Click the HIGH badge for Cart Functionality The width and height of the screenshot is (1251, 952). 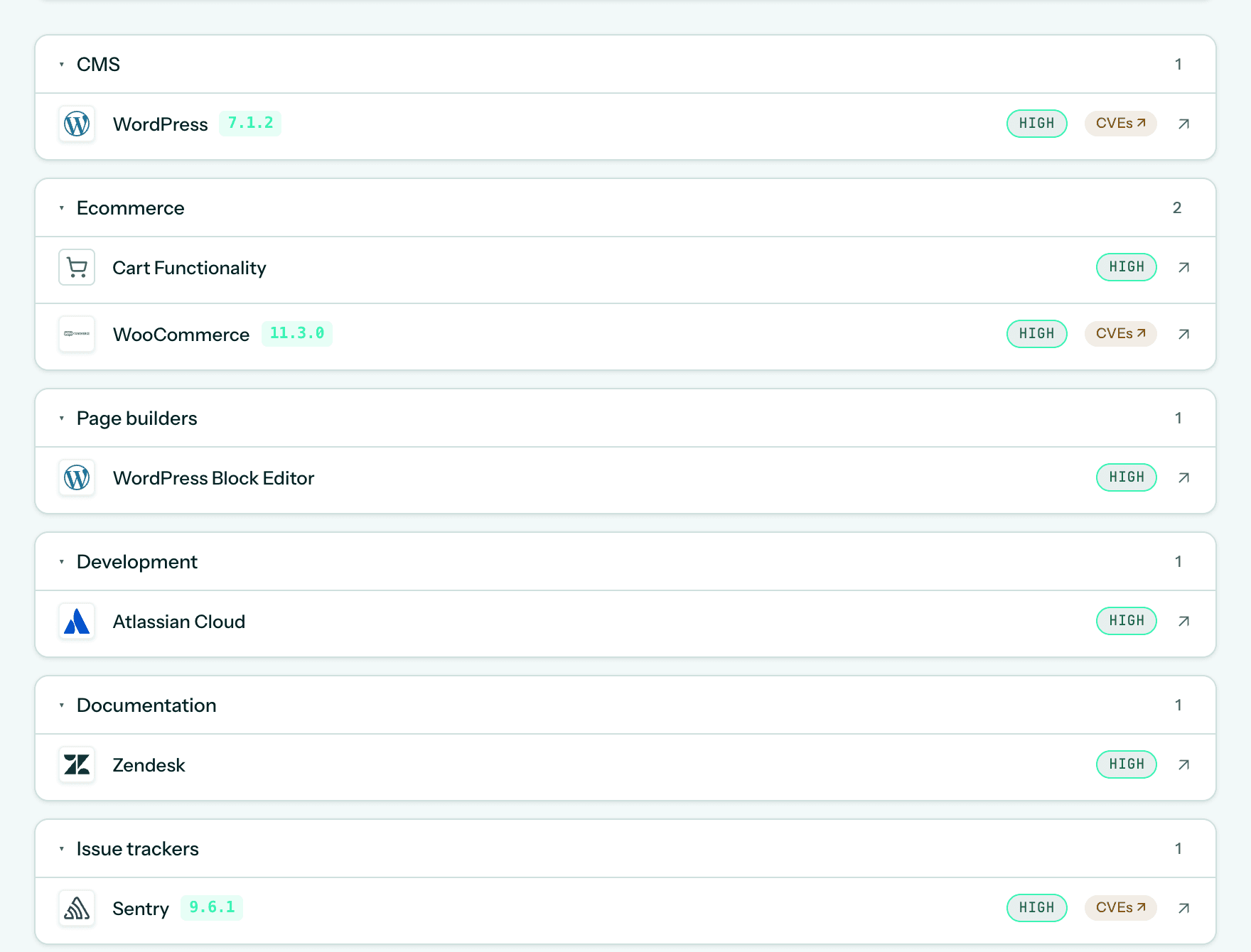pyautogui.click(x=1127, y=267)
